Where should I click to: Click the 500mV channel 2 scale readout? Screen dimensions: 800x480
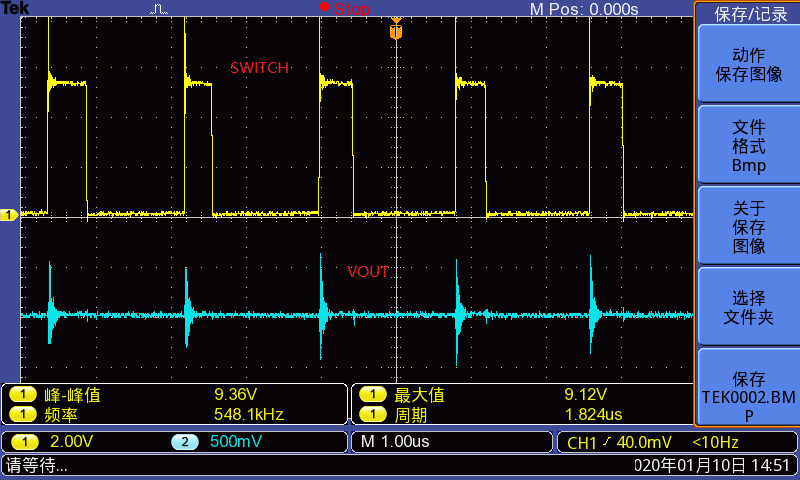(x=236, y=442)
